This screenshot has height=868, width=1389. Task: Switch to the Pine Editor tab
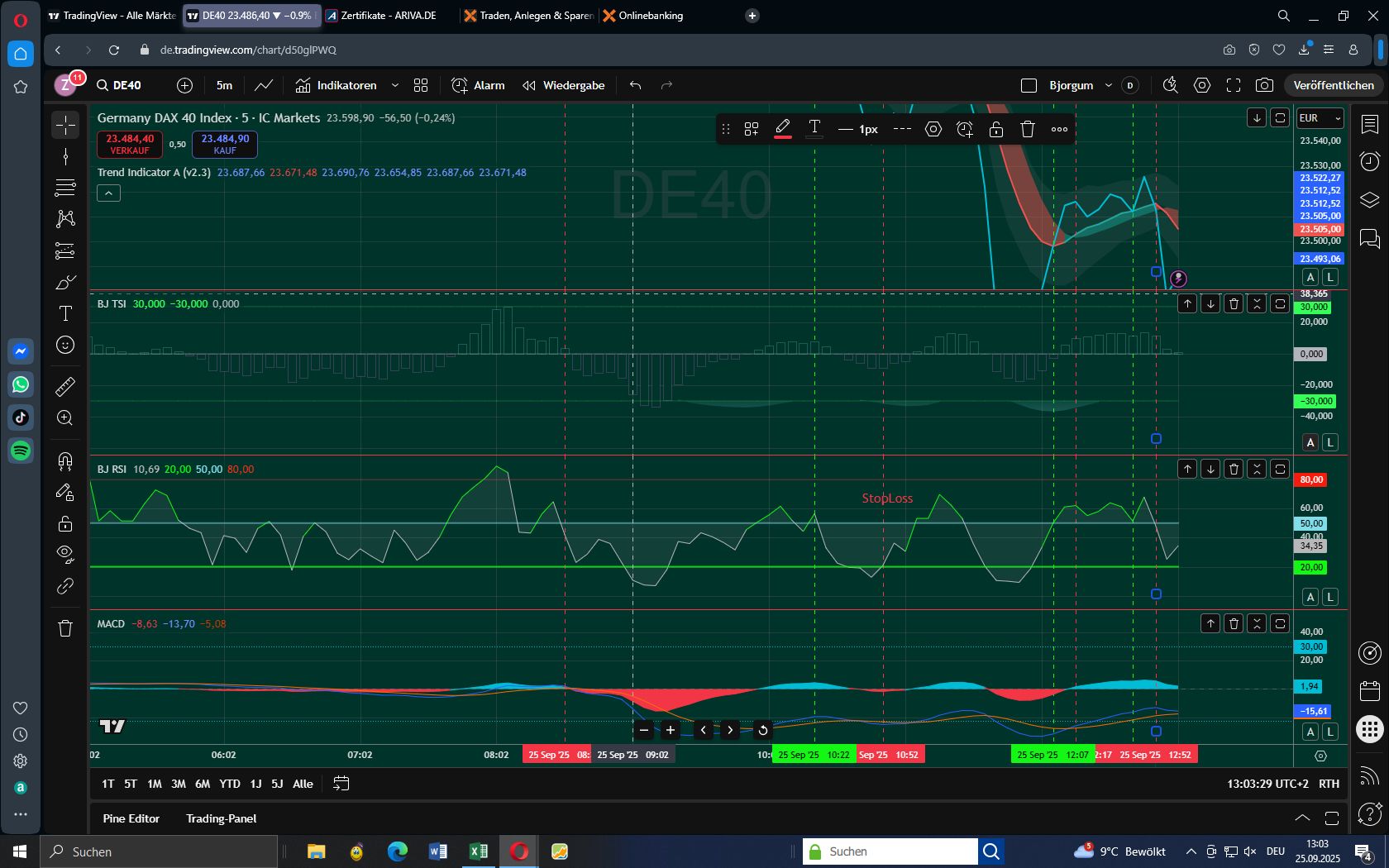coord(131,818)
